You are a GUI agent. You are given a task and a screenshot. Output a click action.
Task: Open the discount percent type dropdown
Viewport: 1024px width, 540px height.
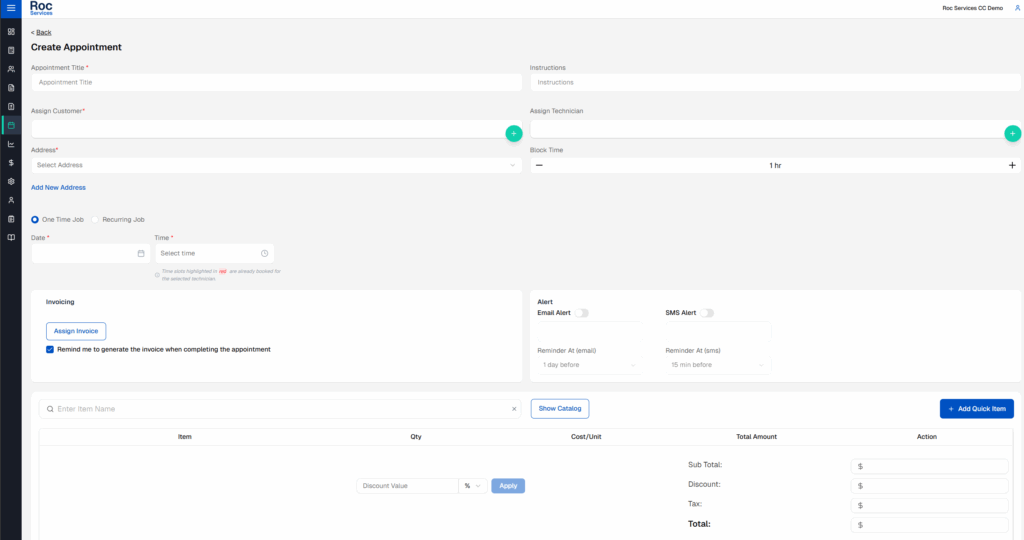(473, 486)
